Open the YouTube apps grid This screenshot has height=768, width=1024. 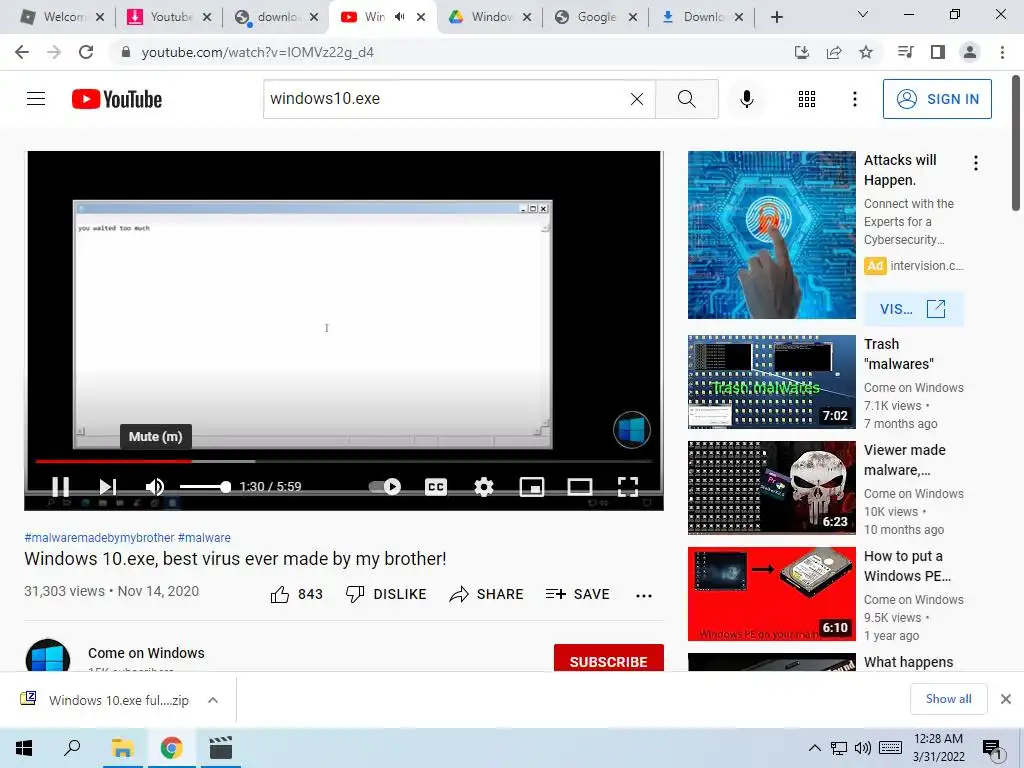pyautogui.click(x=807, y=99)
